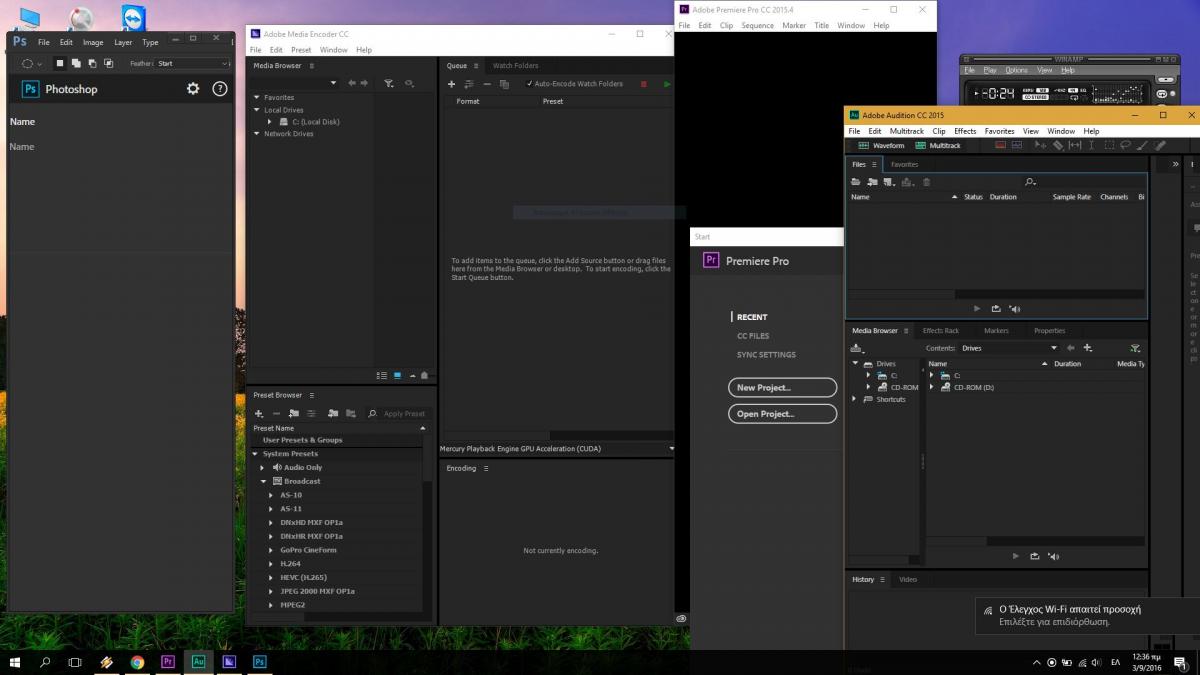Click the Open Project... button in Premiere Pro
1200x675 pixels.
pos(782,414)
